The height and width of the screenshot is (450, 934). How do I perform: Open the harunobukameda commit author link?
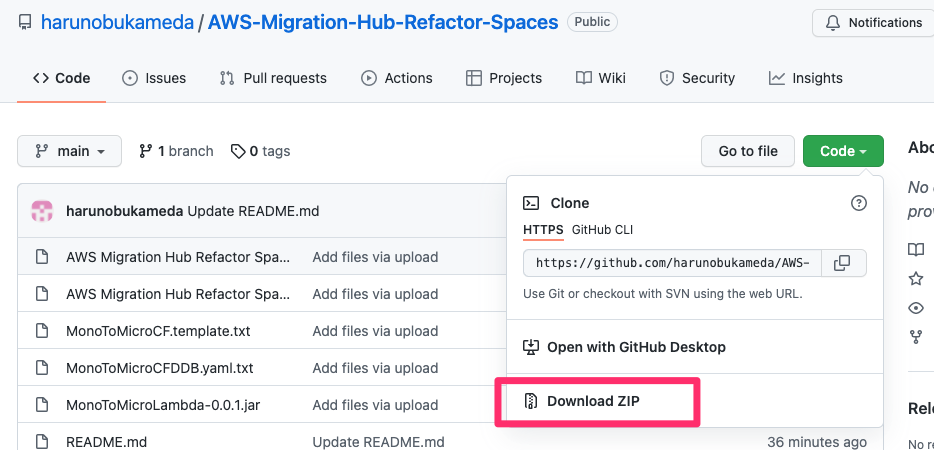point(124,211)
